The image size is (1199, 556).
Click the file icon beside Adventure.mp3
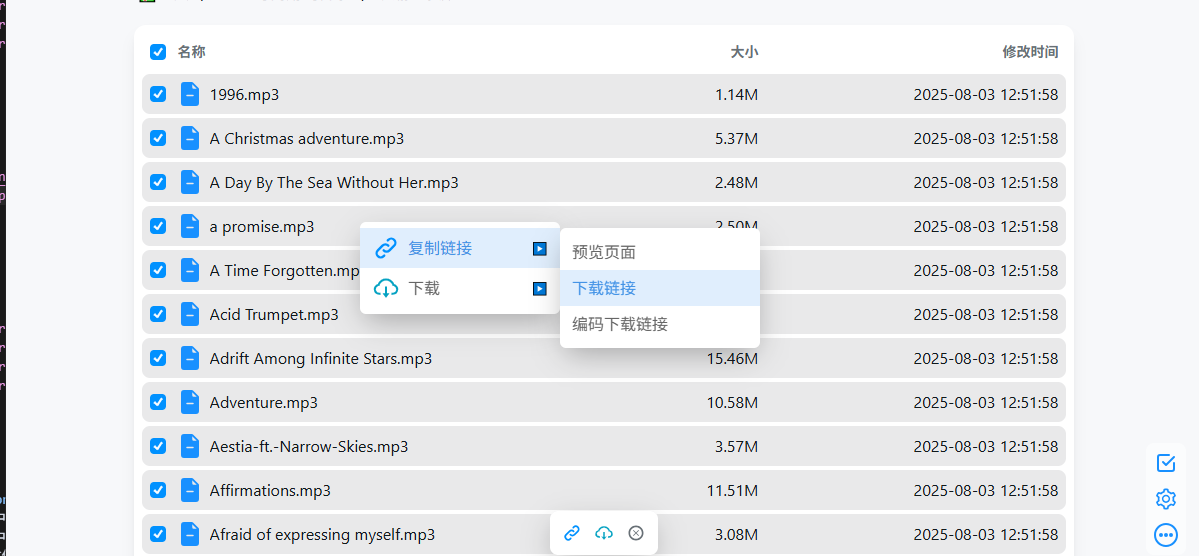[x=190, y=402]
